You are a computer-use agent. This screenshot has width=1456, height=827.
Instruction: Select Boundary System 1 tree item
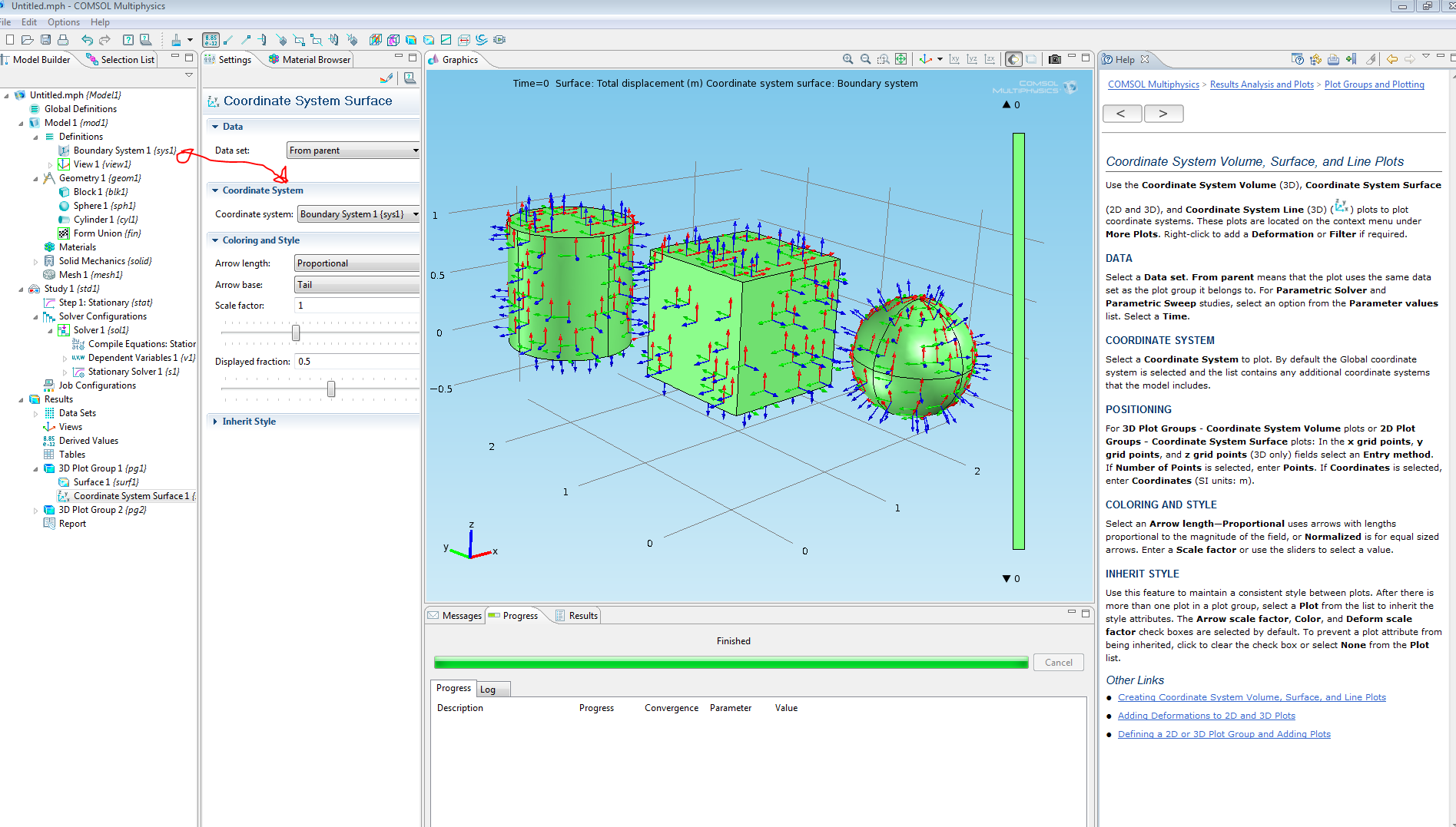click(x=118, y=151)
